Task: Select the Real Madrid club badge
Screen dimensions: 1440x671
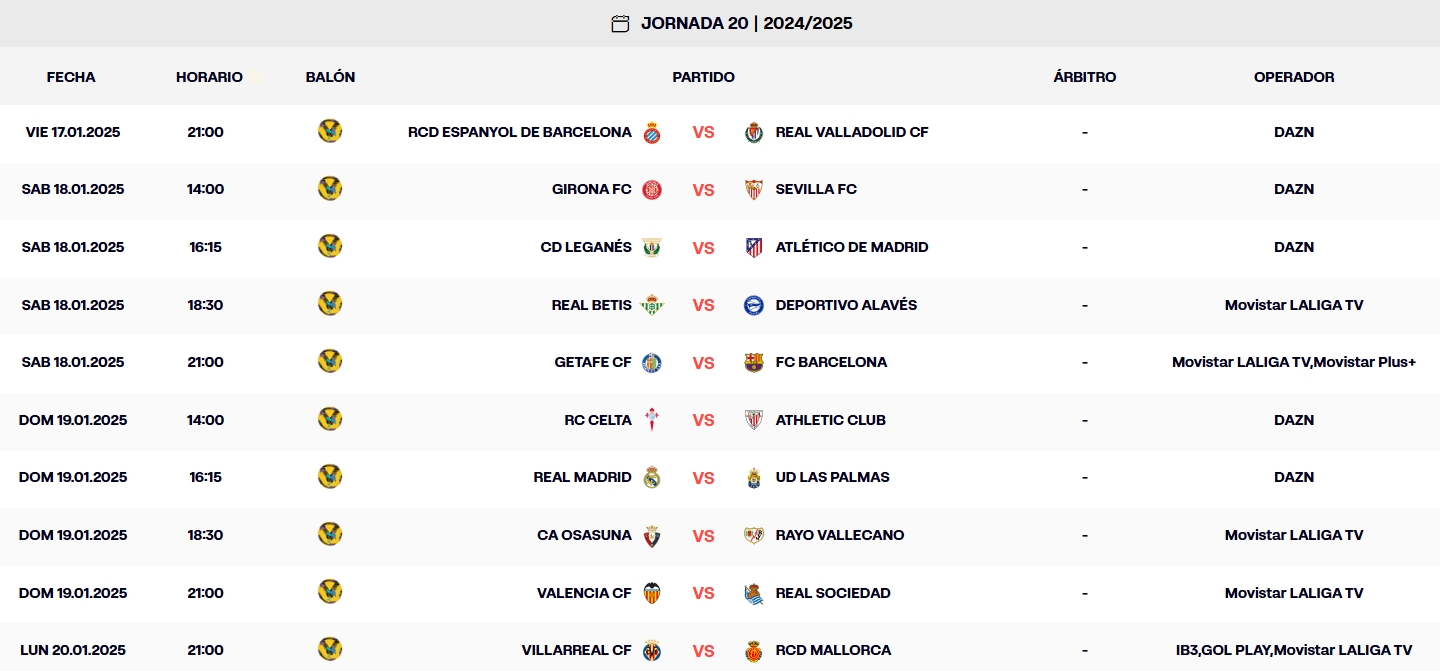Action: [x=652, y=477]
